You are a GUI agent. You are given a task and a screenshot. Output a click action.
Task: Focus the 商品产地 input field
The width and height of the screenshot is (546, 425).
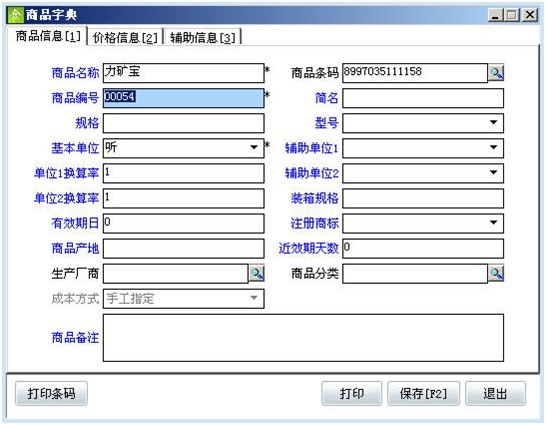coord(184,248)
